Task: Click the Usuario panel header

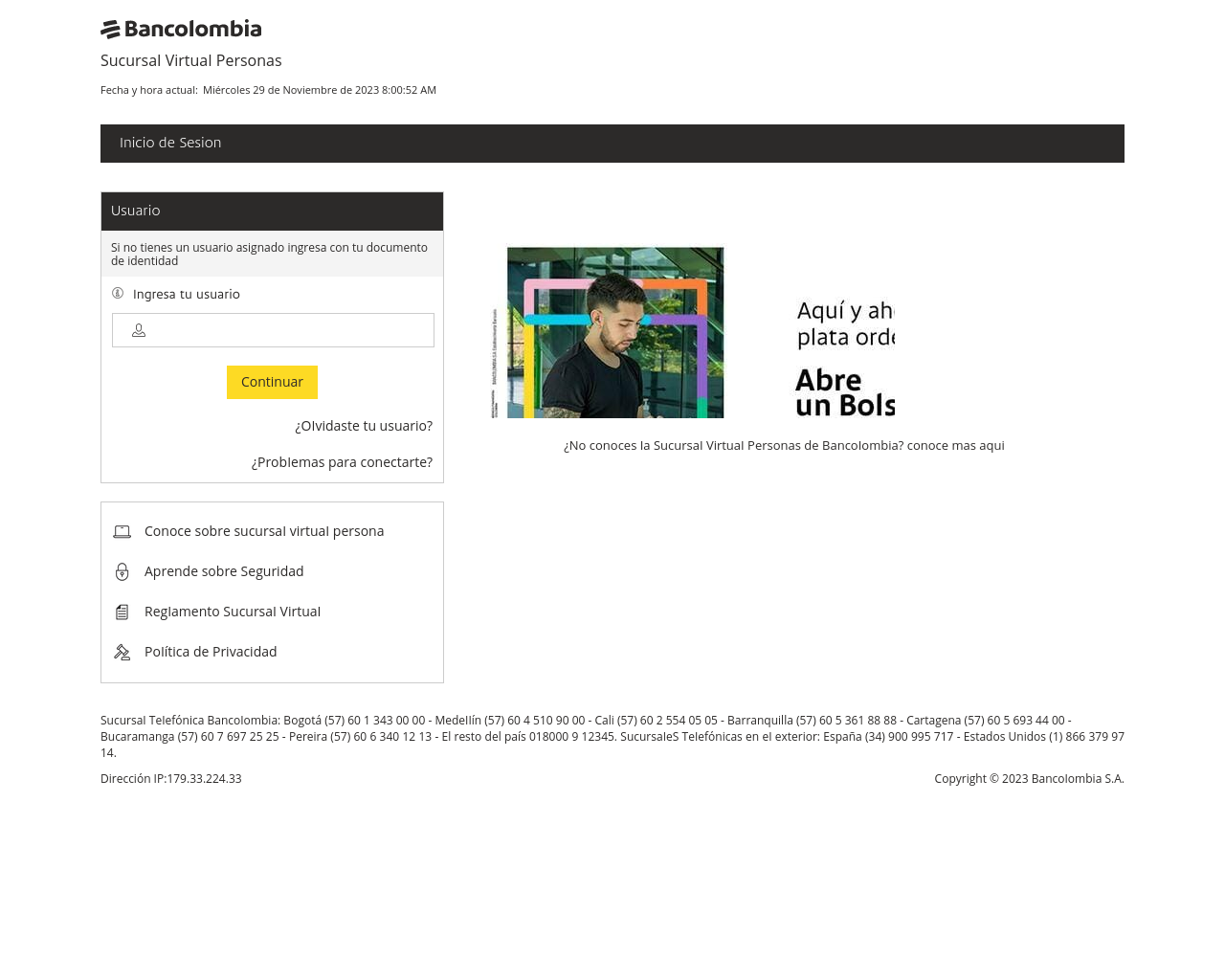Action: [x=272, y=212]
